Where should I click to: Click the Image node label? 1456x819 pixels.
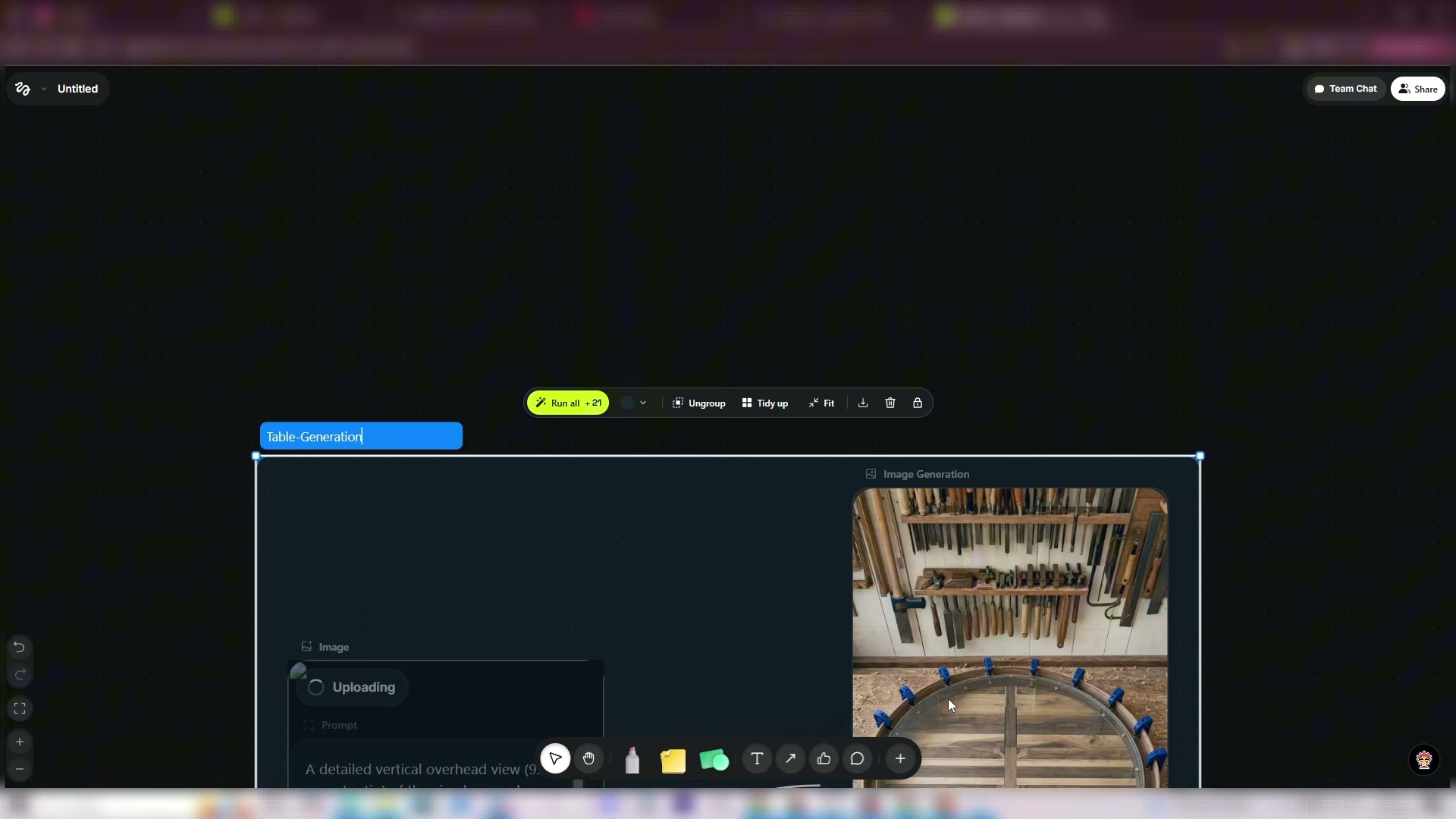click(334, 648)
